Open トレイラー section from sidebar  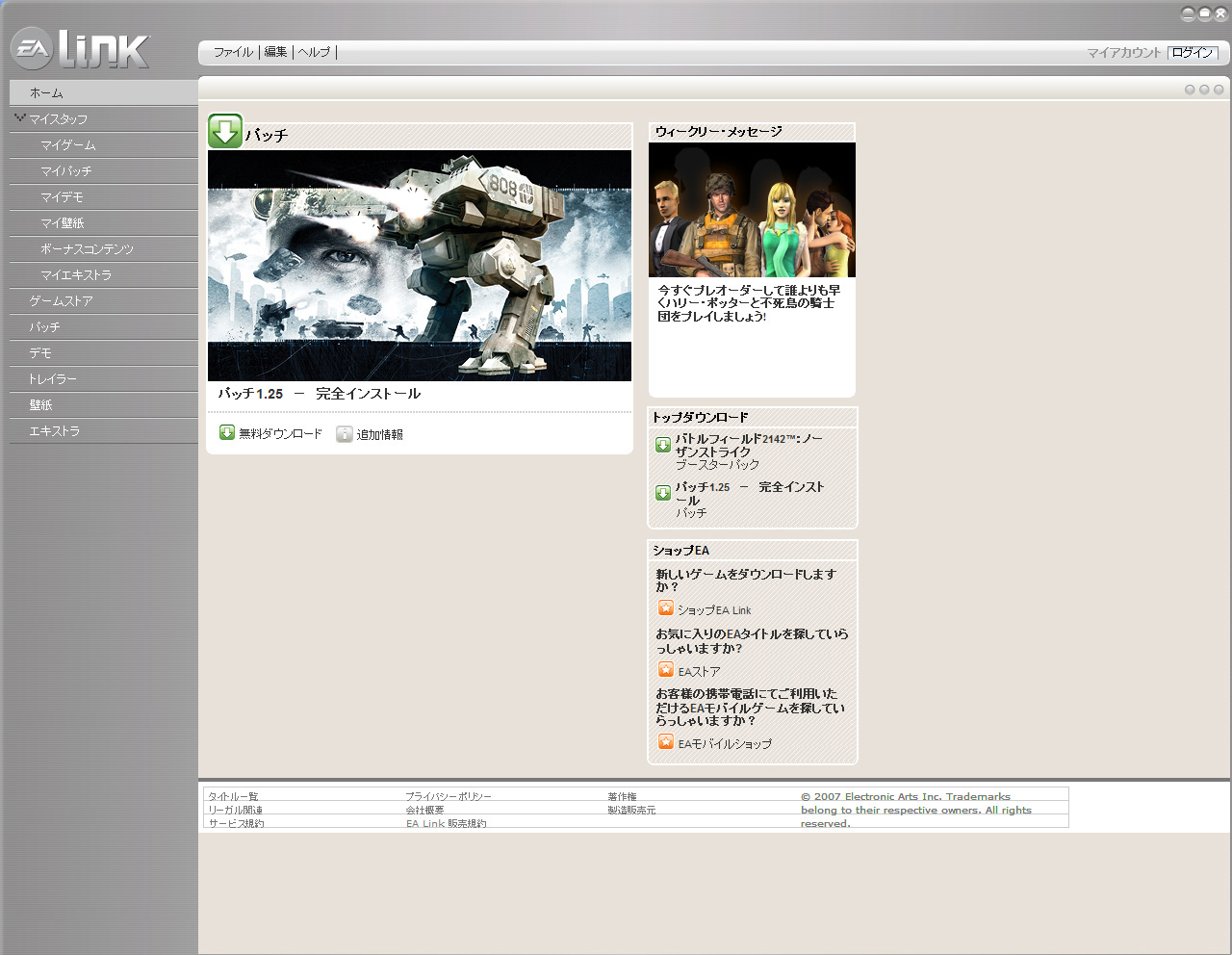tap(52, 379)
